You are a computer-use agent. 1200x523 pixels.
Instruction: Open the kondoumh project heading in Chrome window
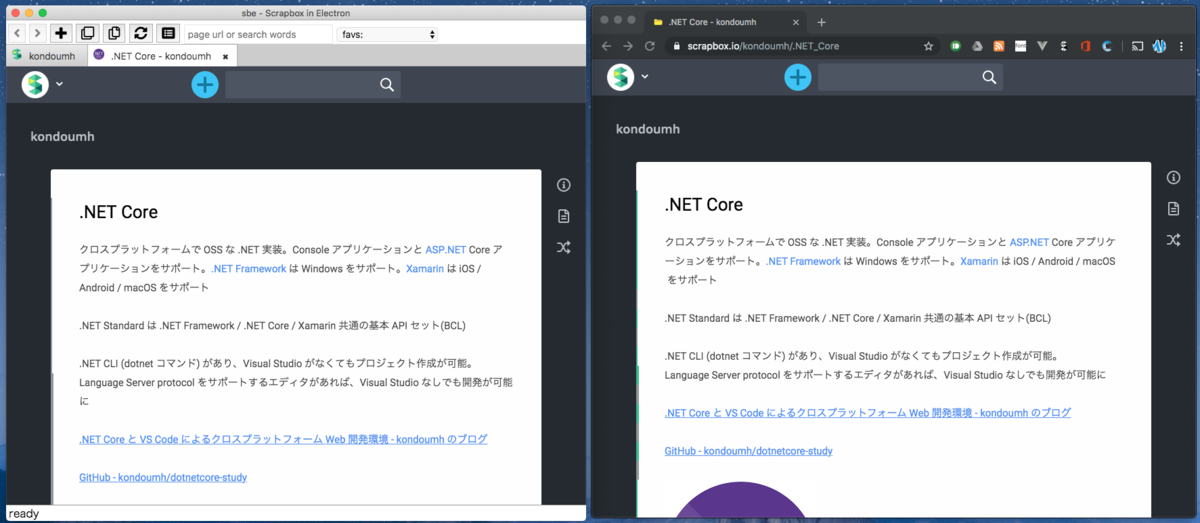[648, 129]
